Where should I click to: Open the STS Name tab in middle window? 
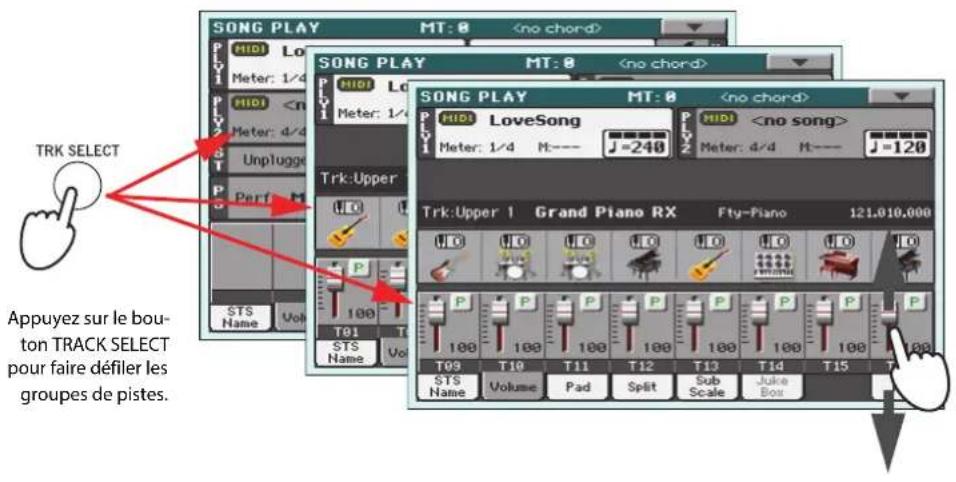346,352
